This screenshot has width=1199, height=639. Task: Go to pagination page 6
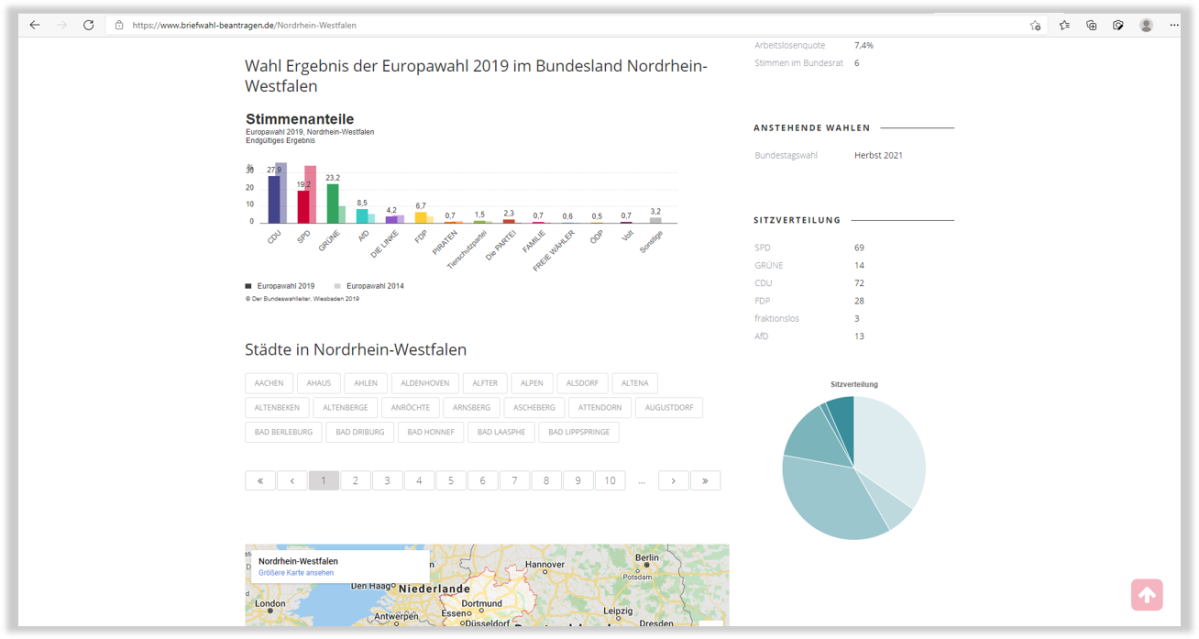coord(483,481)
